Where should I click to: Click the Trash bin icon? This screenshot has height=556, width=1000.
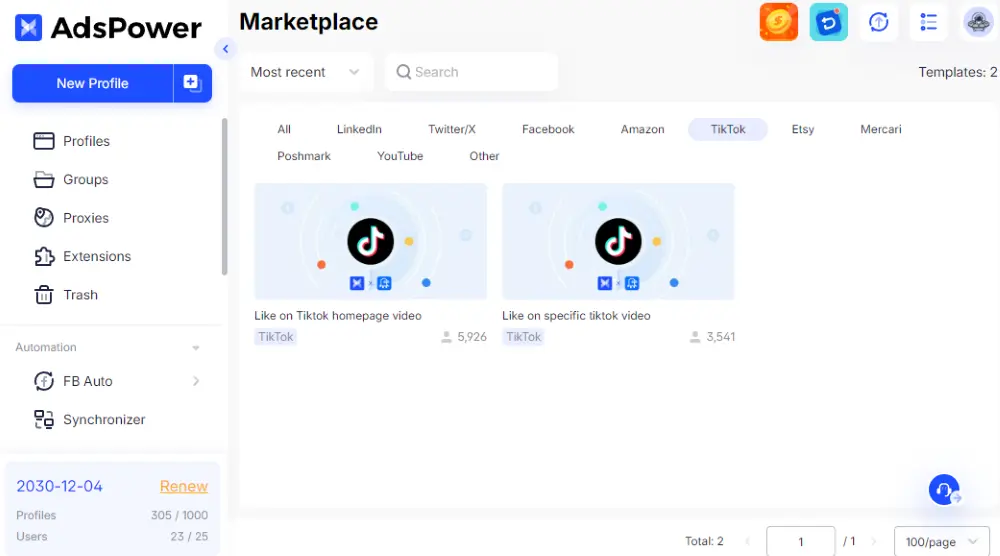tap(44, 295)
